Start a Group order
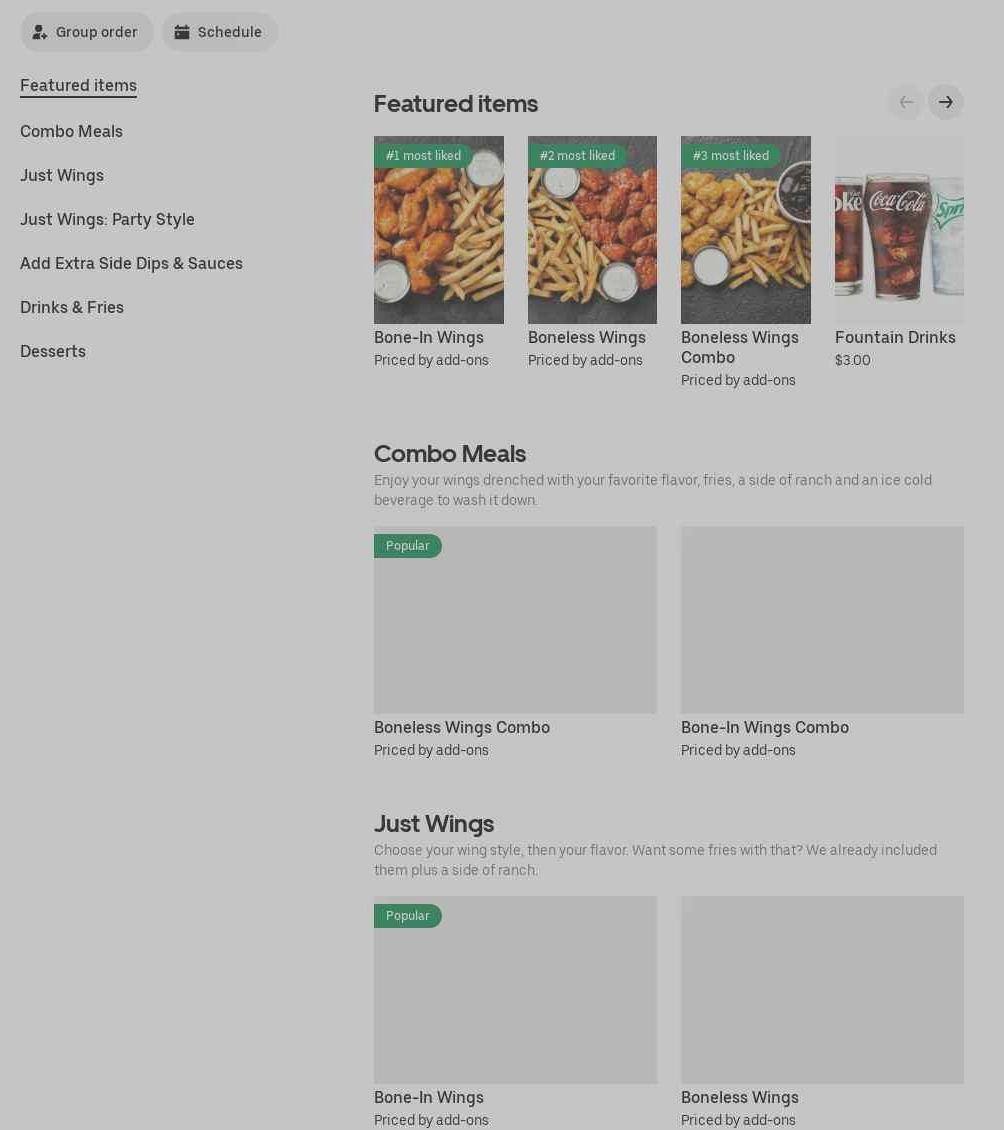This screenshot has height=1130, width=1004. pos(86,32)
